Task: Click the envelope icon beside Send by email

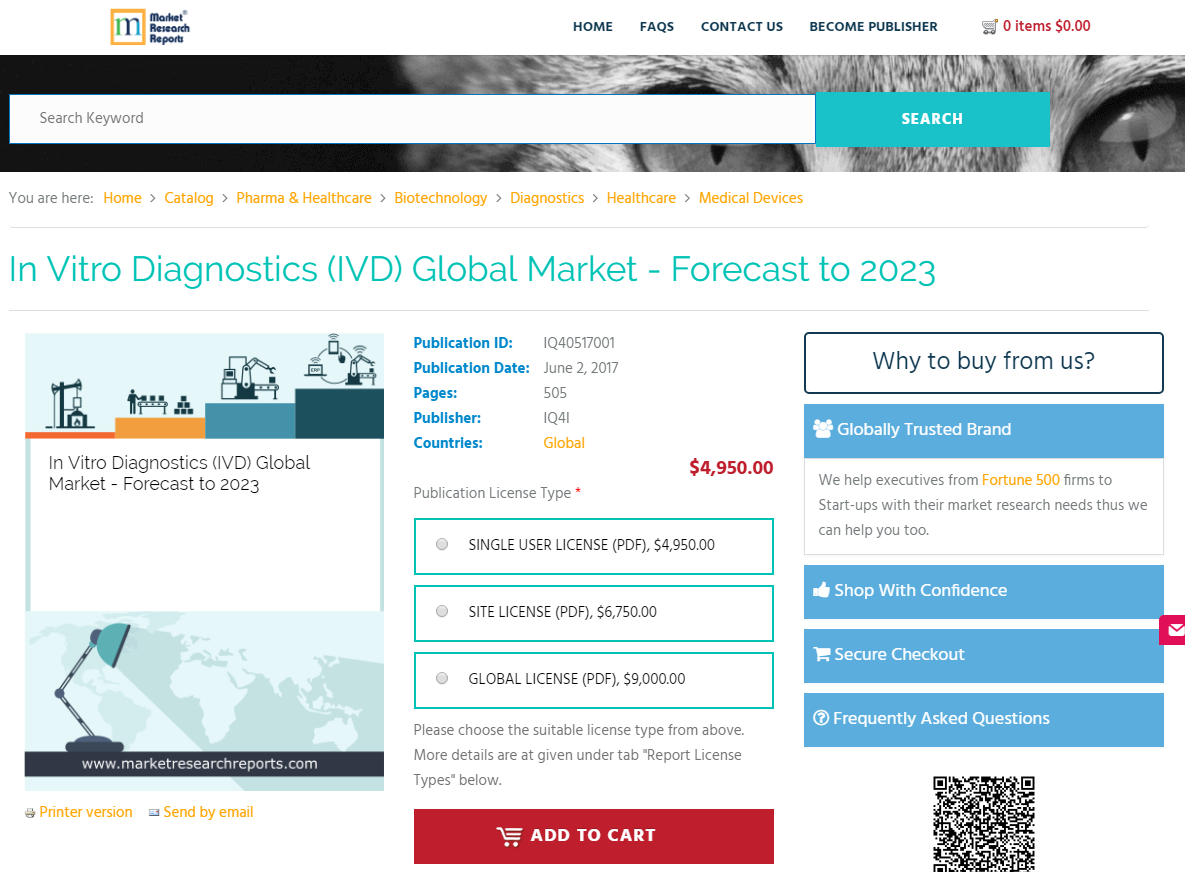Action: click(154, 812)
